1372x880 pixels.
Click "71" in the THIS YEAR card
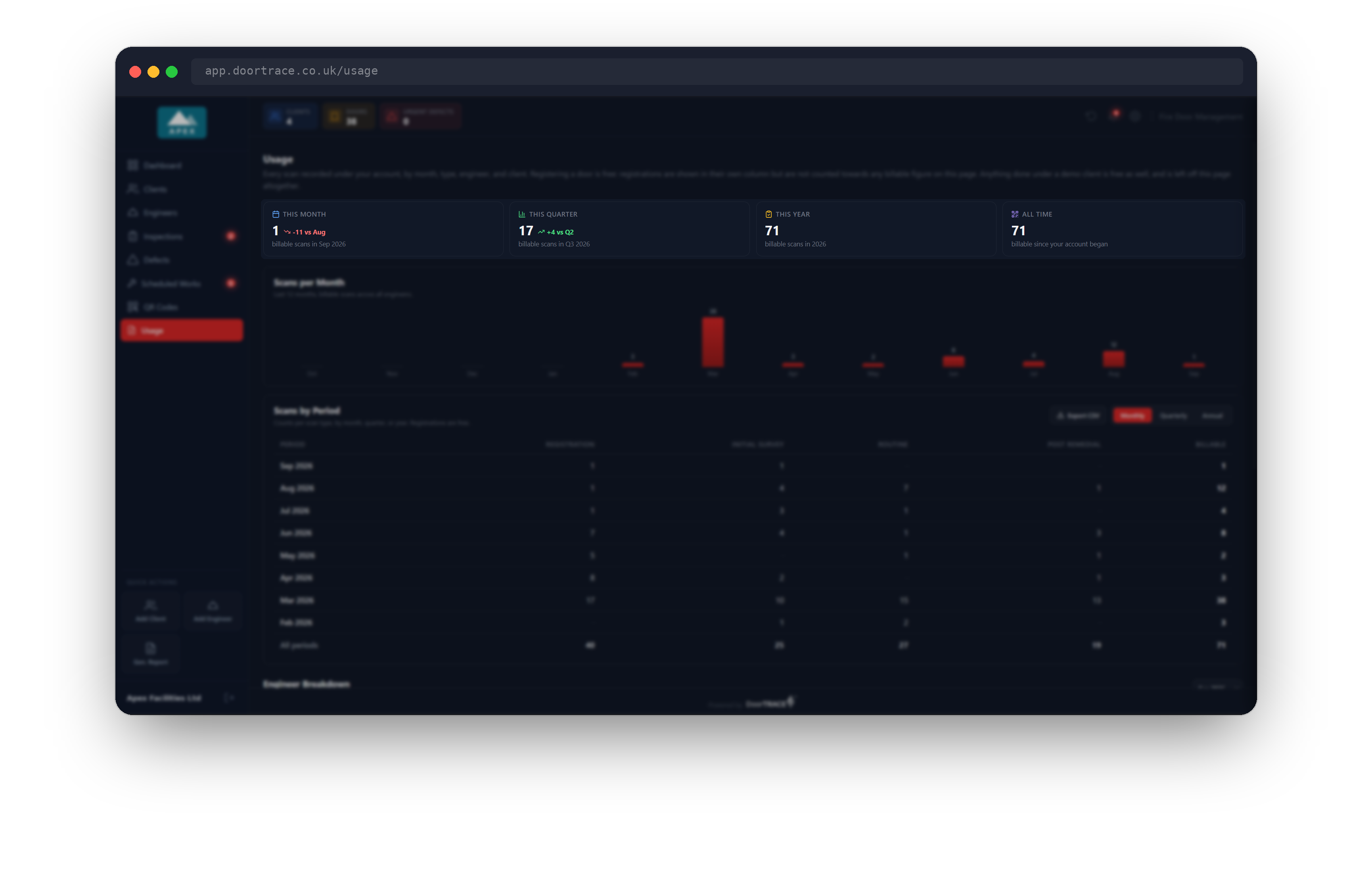[772, 231]
